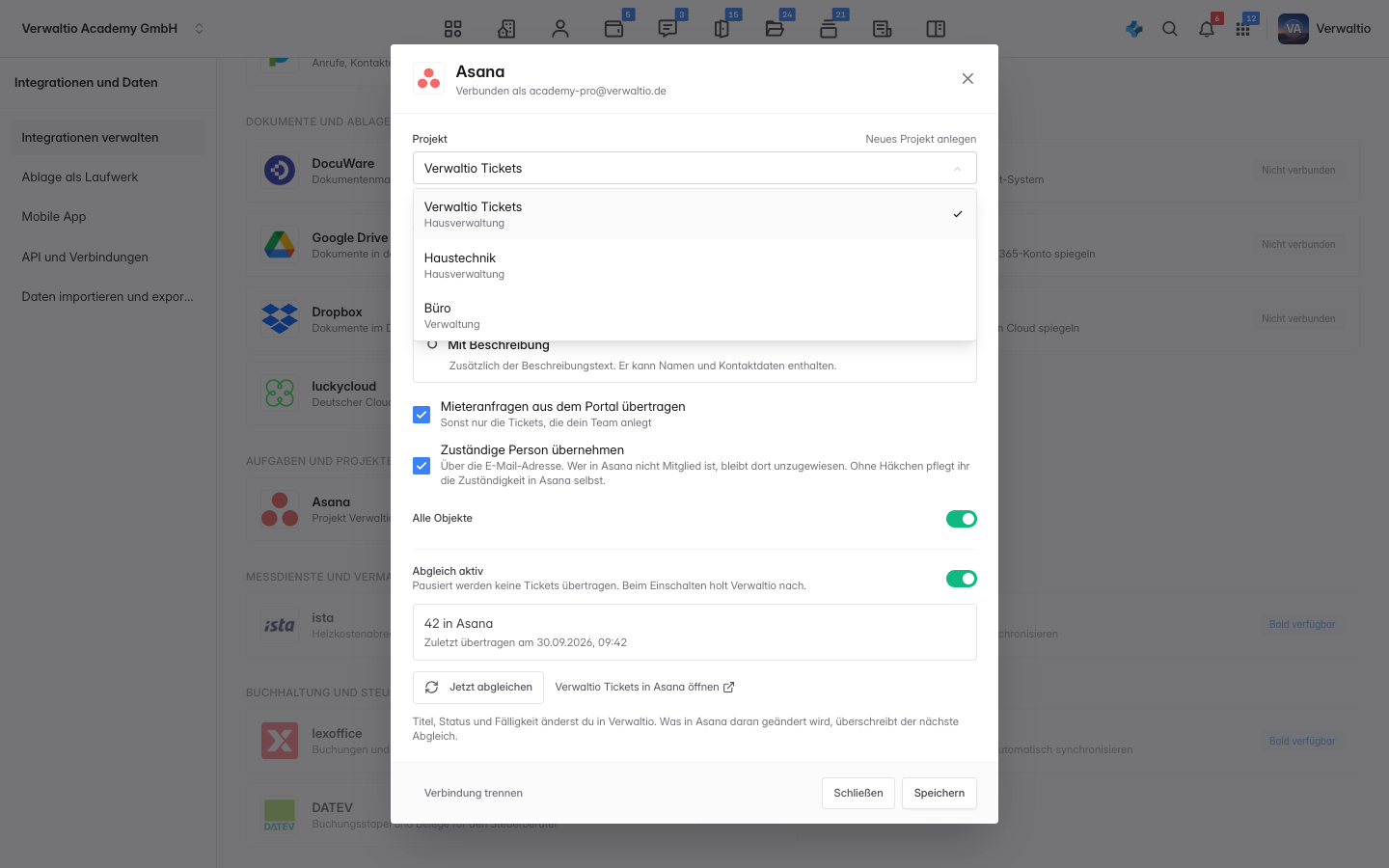Disable the 'Abgleich aktiv' switch
Viewport: 1389px width, 868px height.
click(x=962, y=579)
